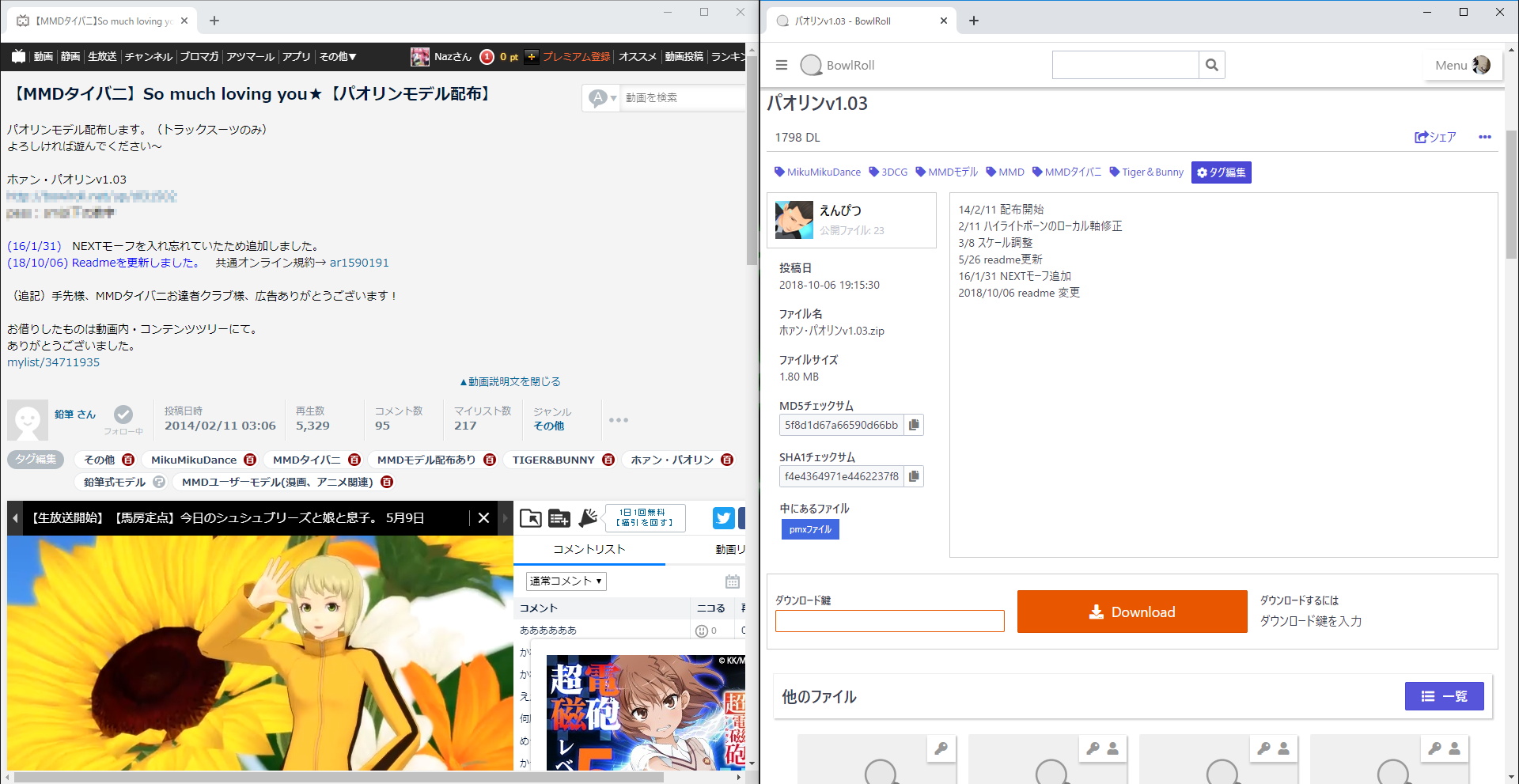Click the BowlRoll search magnifier button
This screenshot has height=784, width=1519.
click(x=1211, y=65)
